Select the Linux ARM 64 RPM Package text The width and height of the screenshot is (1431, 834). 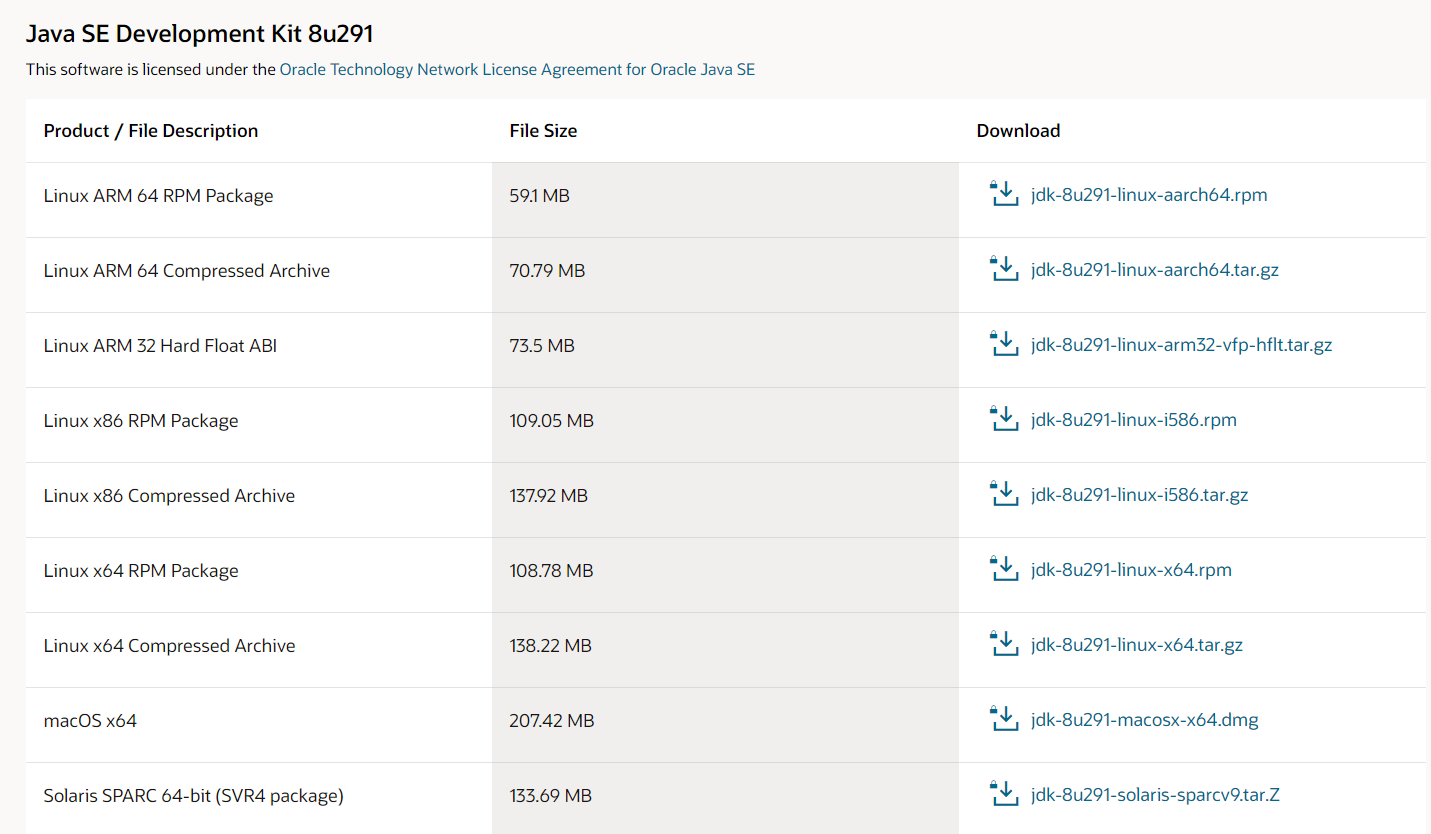158,196
